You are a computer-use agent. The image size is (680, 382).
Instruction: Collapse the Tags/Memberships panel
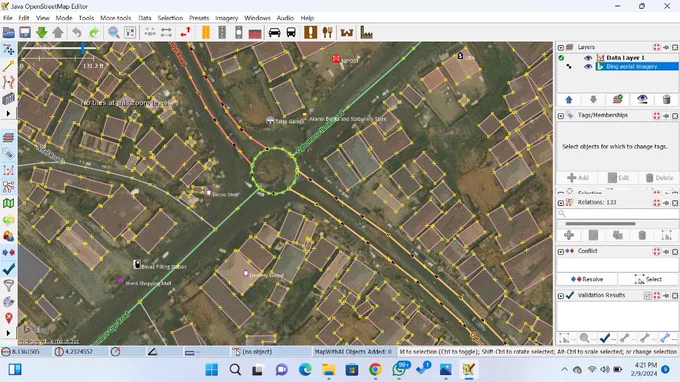tap(561, 116)
